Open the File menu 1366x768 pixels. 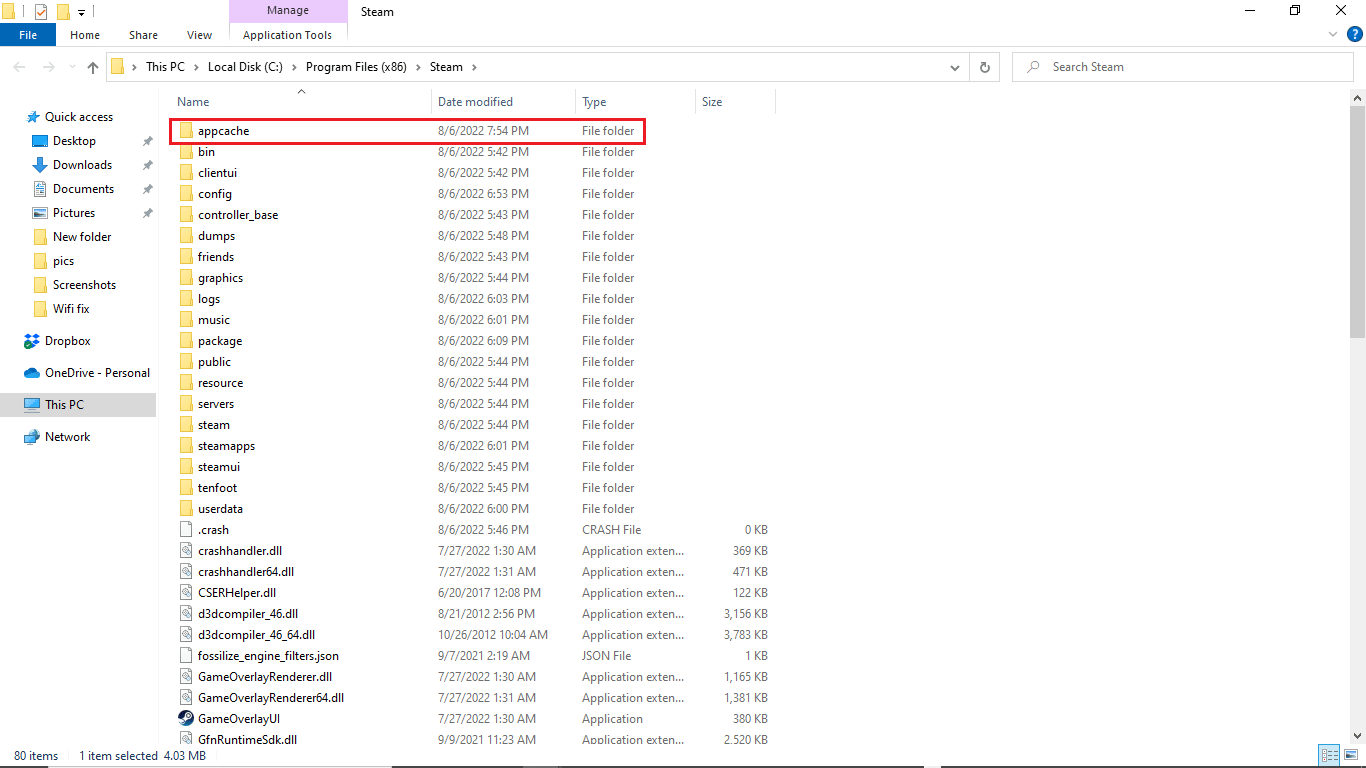(x=28, y=35)
